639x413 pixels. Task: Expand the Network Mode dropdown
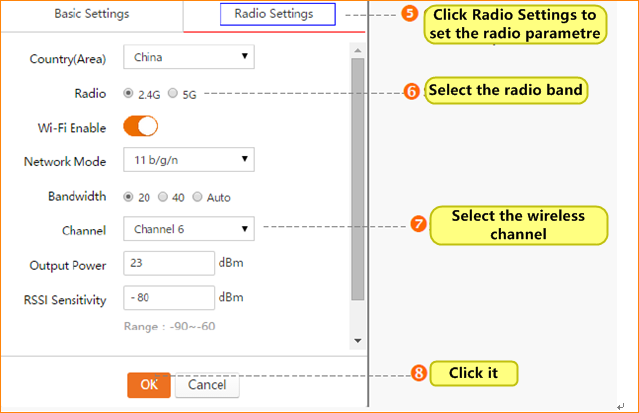188,159
